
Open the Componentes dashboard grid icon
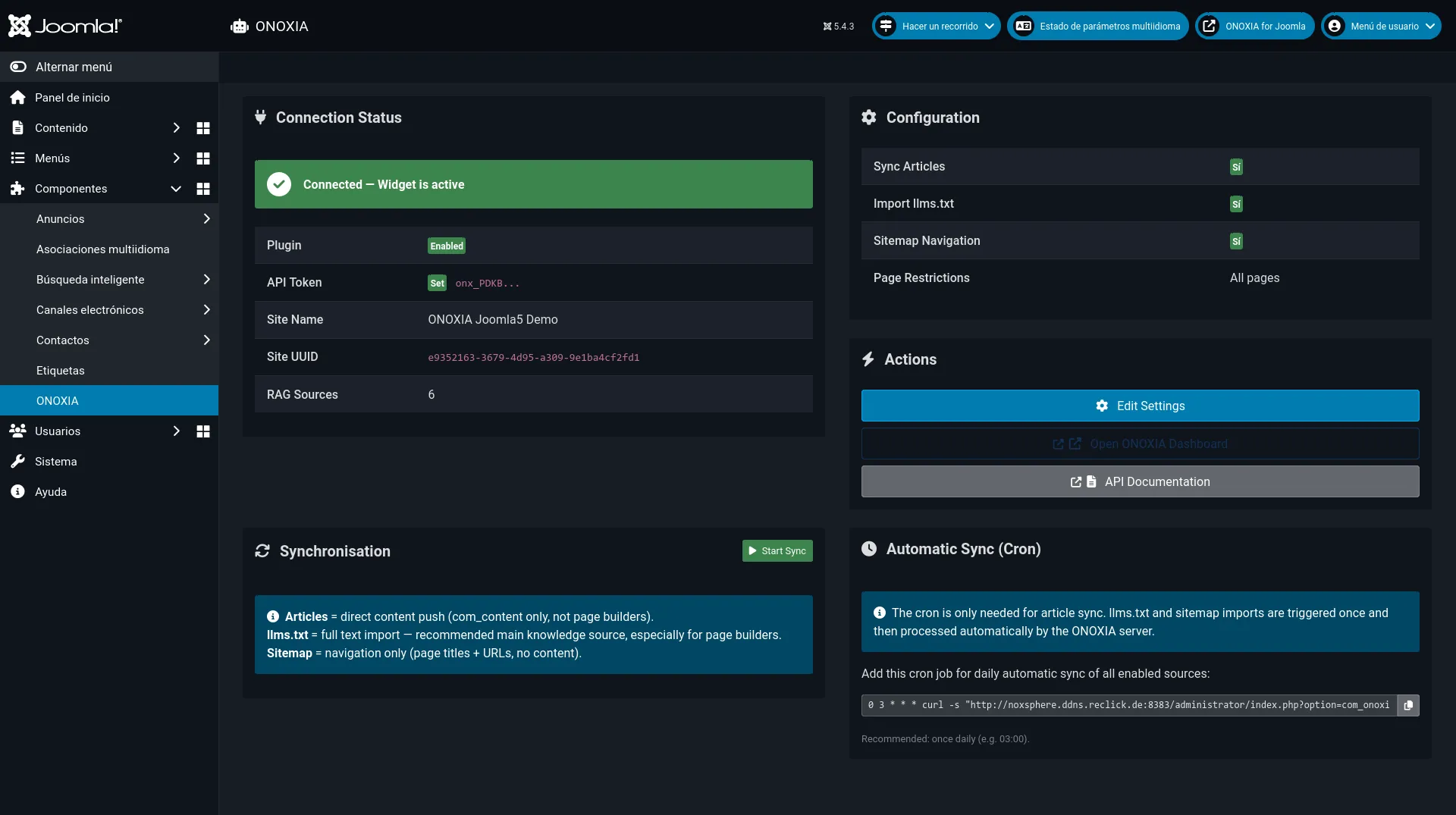tap(203, 188)
